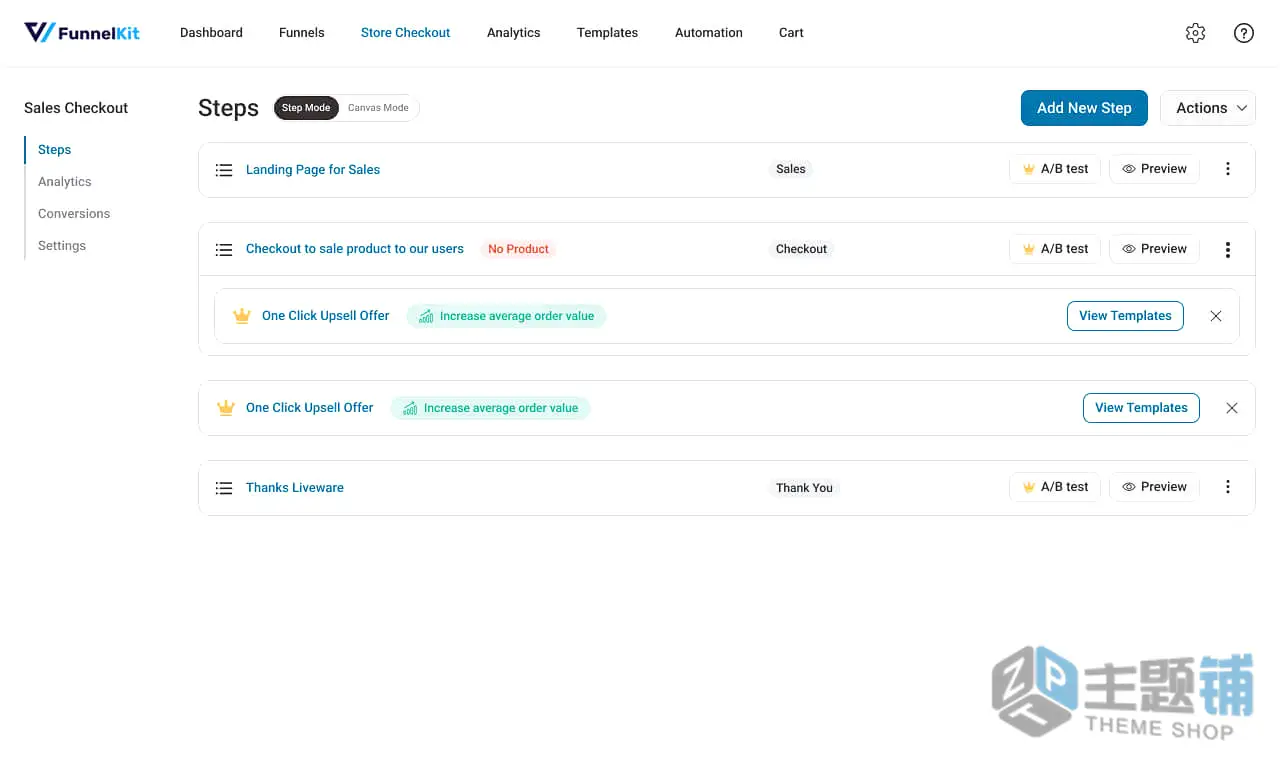The width and height of the screenshot is (1280, 768).
Task: Open the Landing Page for Sales link
Action: [x=313, y=170]
